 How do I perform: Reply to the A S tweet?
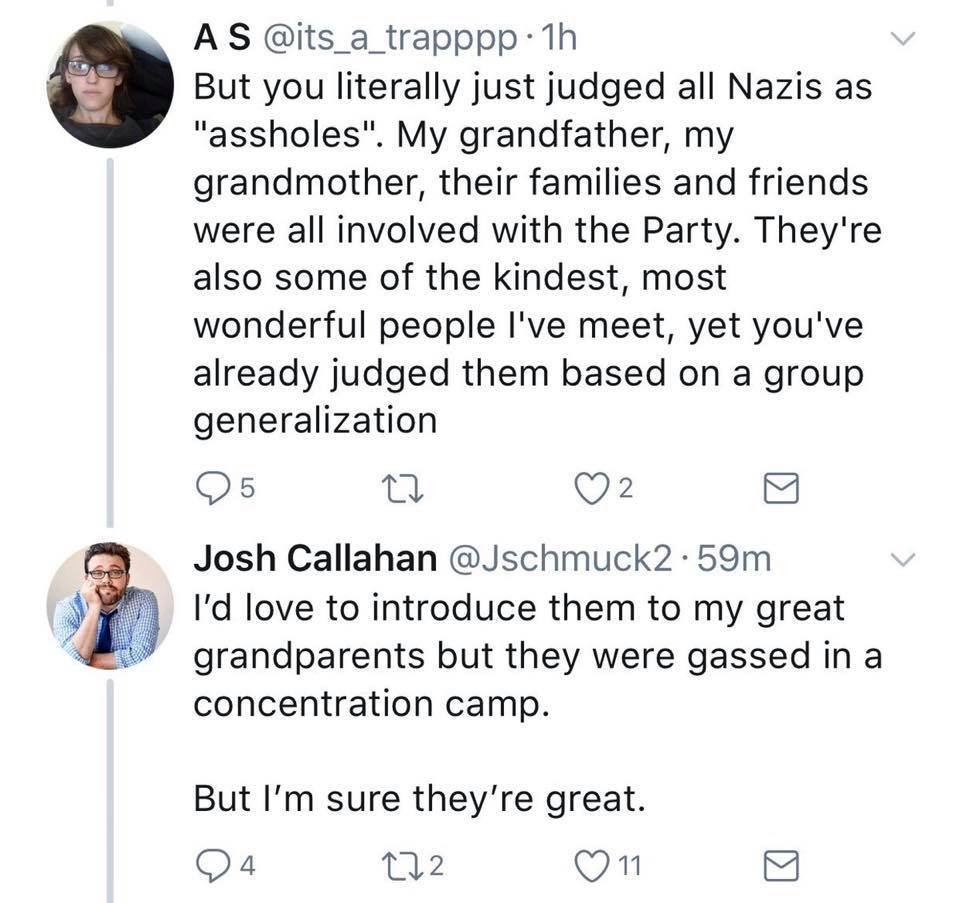[x=214, y=488]
